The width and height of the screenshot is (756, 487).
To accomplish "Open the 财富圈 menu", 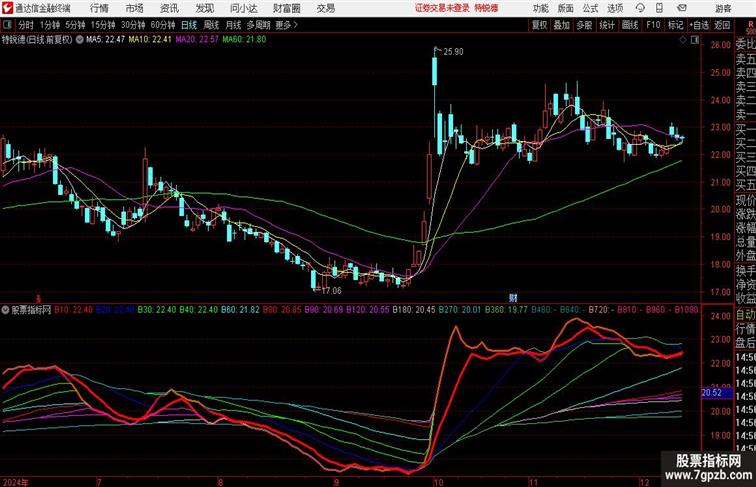I will click(286, 8).
